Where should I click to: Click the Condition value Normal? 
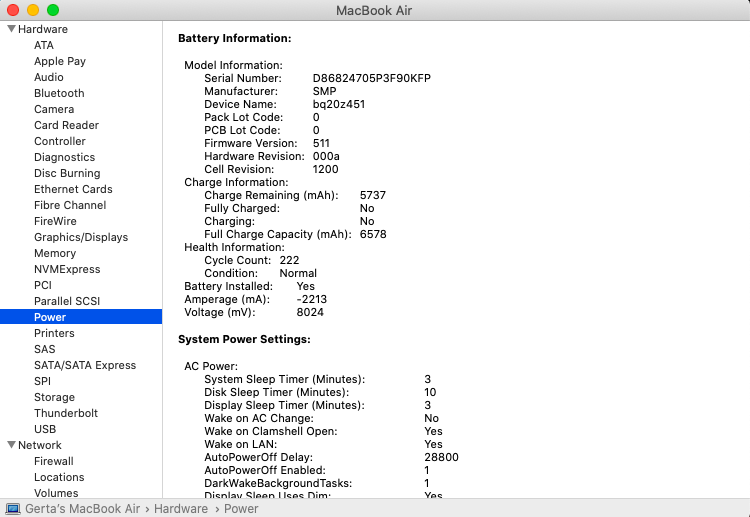(x=298, y=273)
